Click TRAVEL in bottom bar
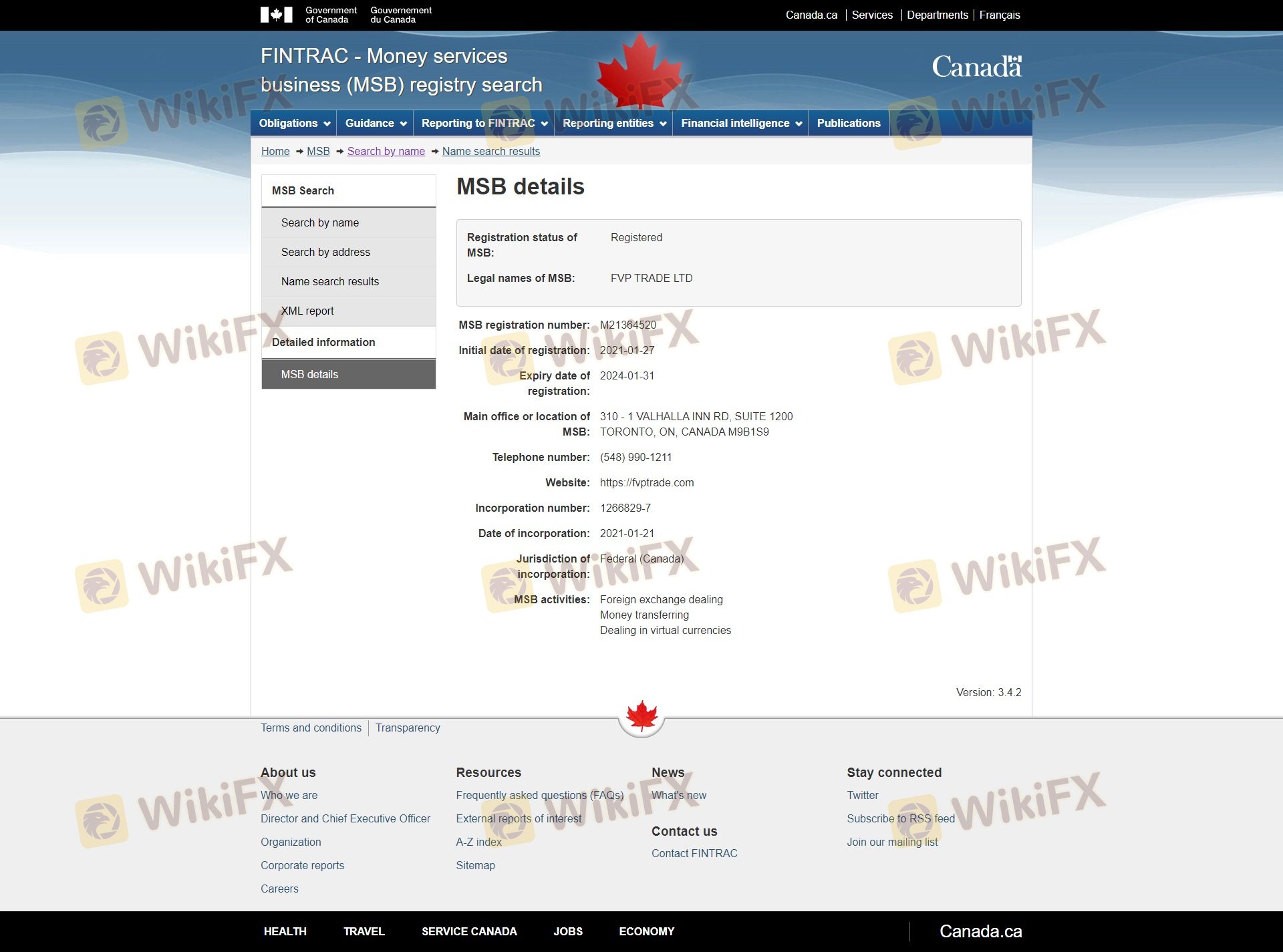 tap(364, 931)
